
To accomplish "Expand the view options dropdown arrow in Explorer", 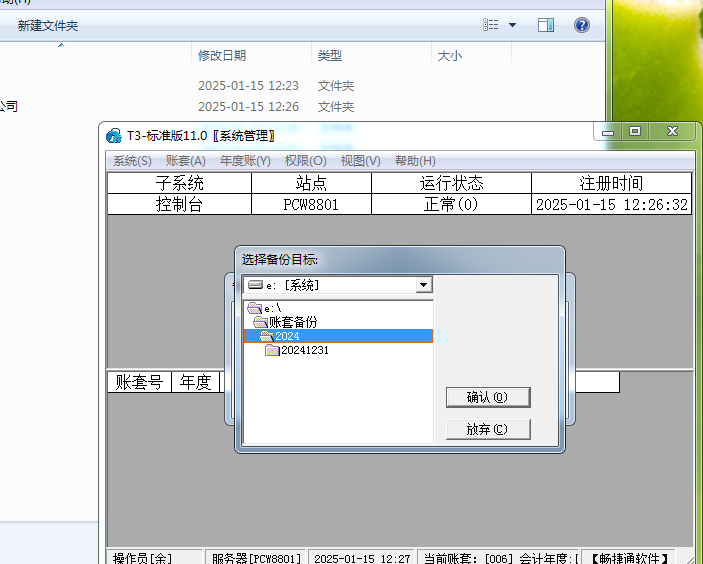I will [512, 25].
